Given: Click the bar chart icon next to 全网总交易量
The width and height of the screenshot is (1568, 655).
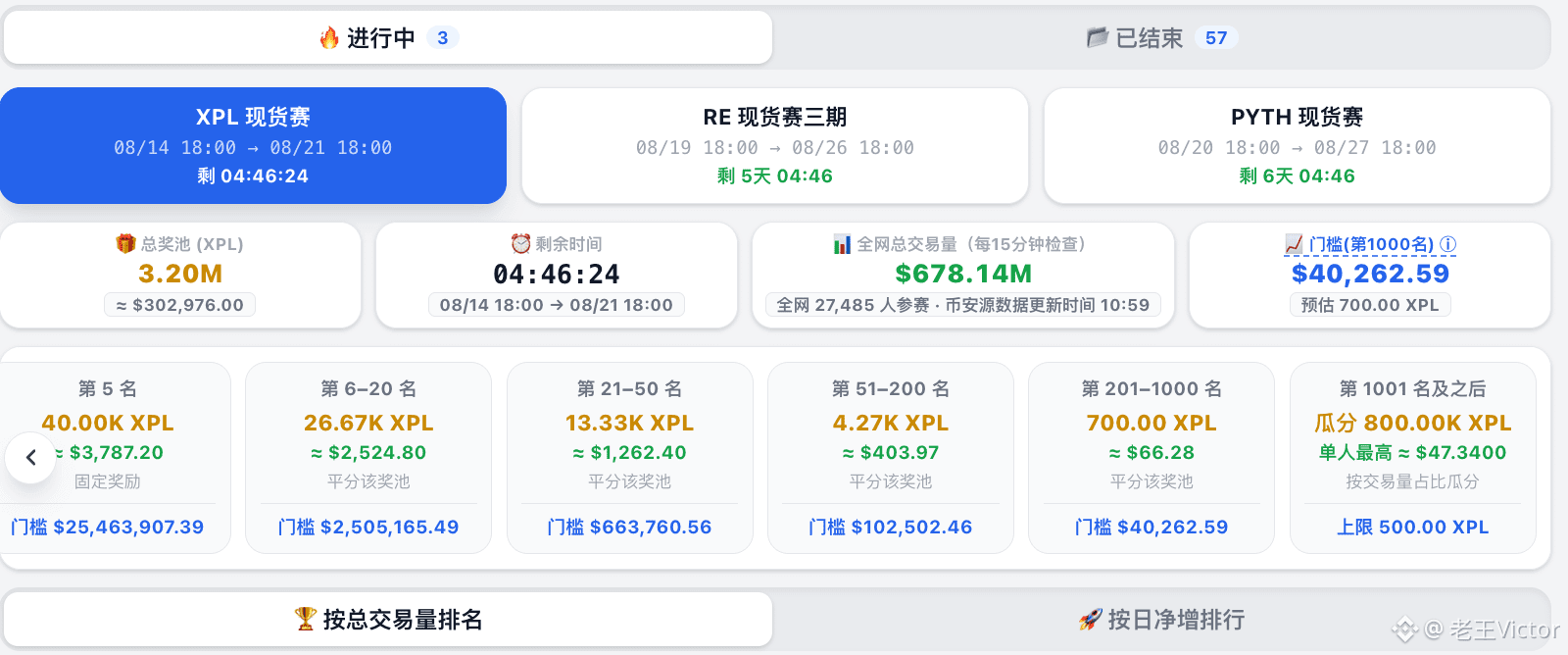Looking at the screenshot, I should (x=842, y=243).
